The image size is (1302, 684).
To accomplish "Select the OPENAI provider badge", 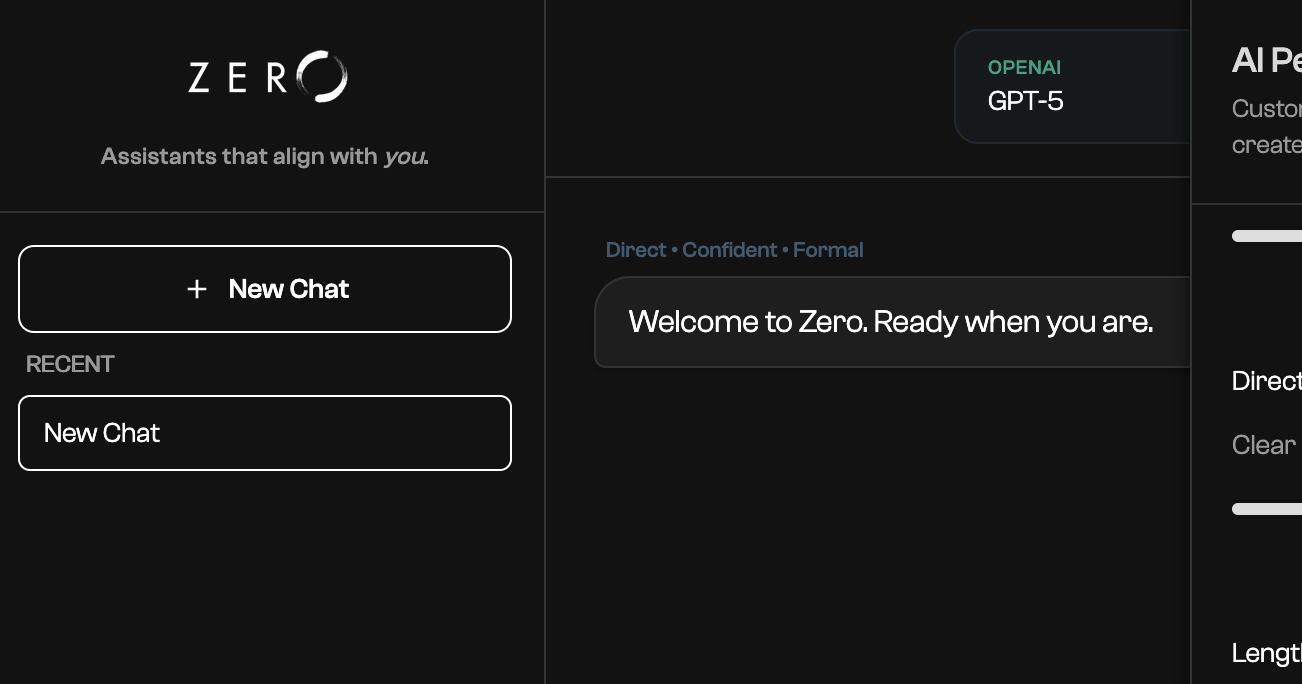I will [1023, 69].
